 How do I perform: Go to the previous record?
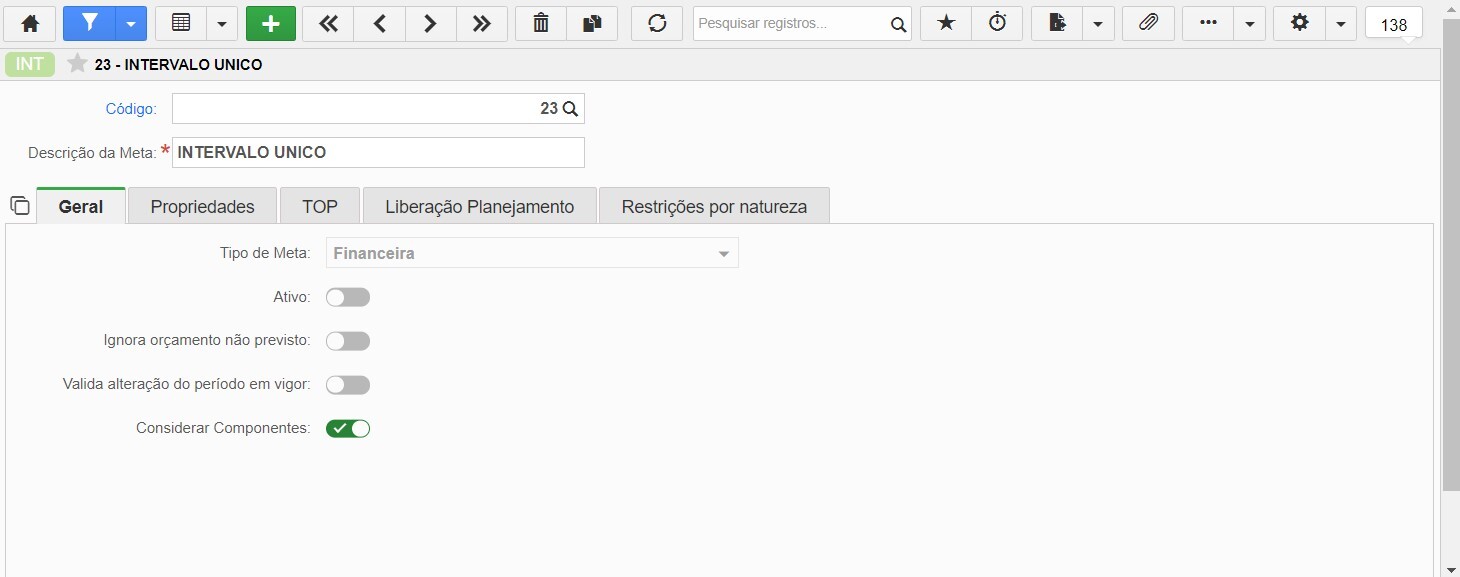pyautogui.click(x=380, y=23)
